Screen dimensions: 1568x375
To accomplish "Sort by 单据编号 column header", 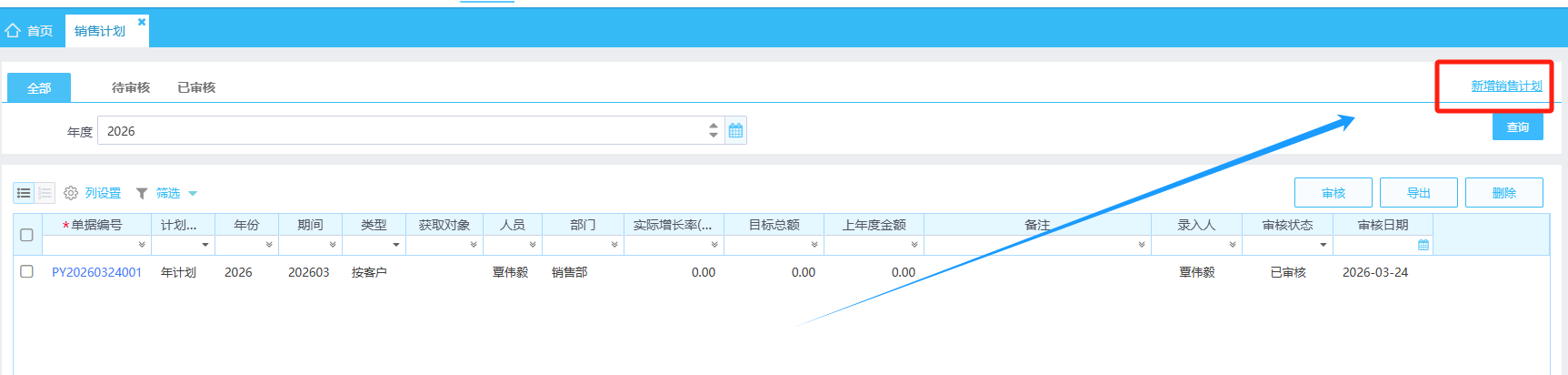I will click(96, 225).
